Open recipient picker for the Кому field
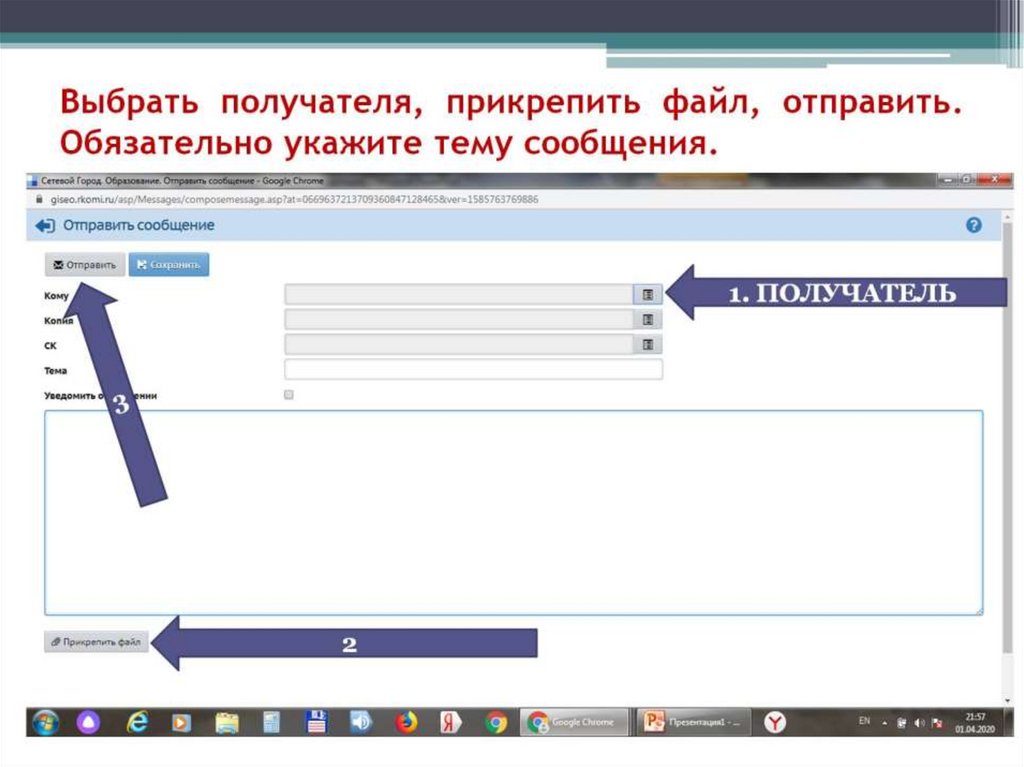 (x=648, y=293)
